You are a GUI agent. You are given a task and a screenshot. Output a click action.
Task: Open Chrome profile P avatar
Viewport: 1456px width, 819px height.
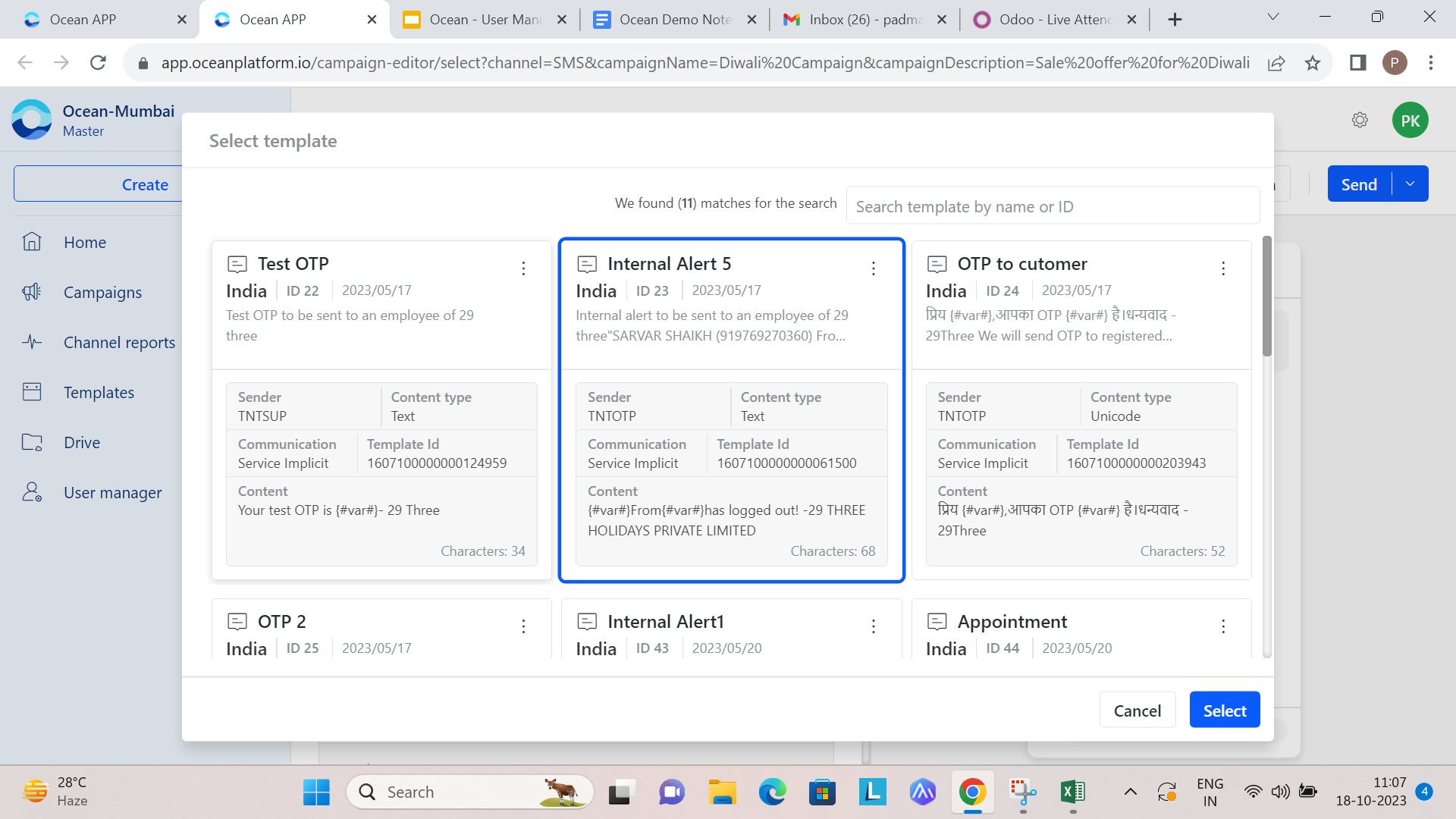pos(1395,63)
